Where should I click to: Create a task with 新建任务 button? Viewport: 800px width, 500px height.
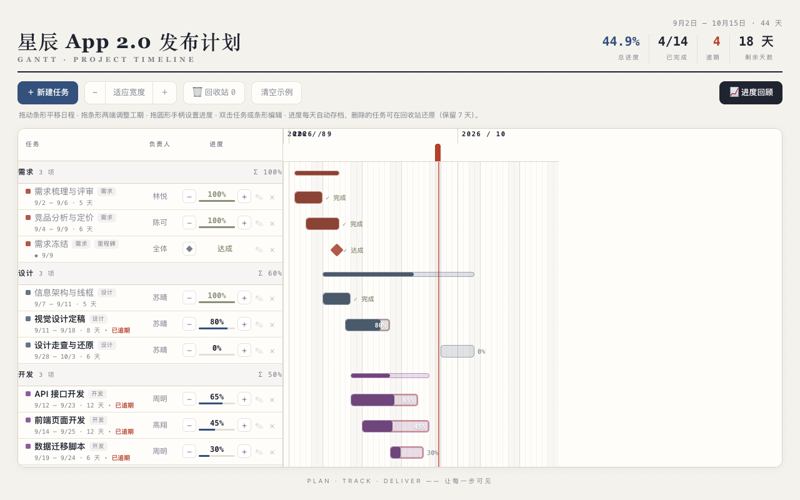pos(48,92)
